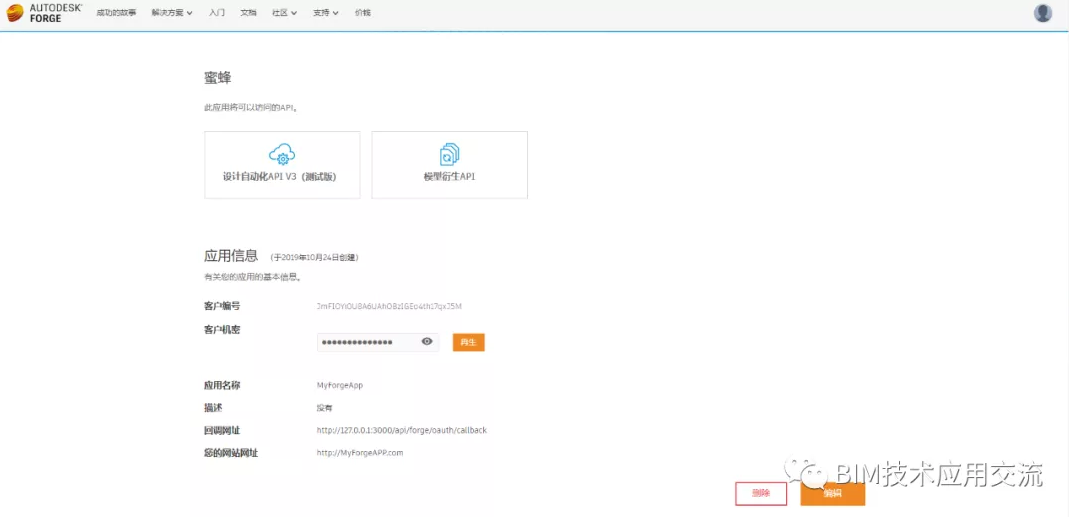Click the 回调网址 label
The image size is (1069, 517).
(x=222, y=430)
